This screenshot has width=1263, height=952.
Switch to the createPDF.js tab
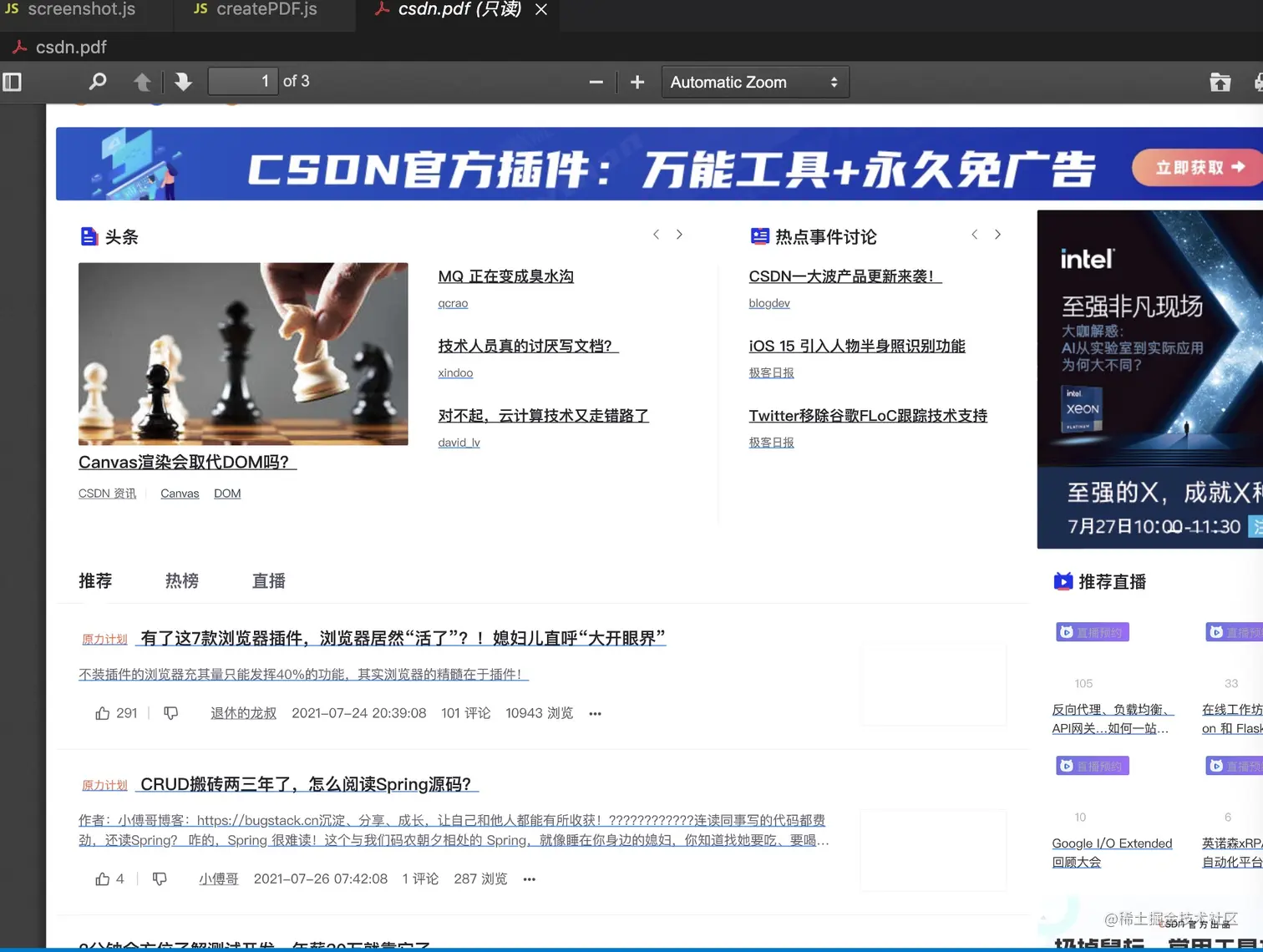coord(266,10)
